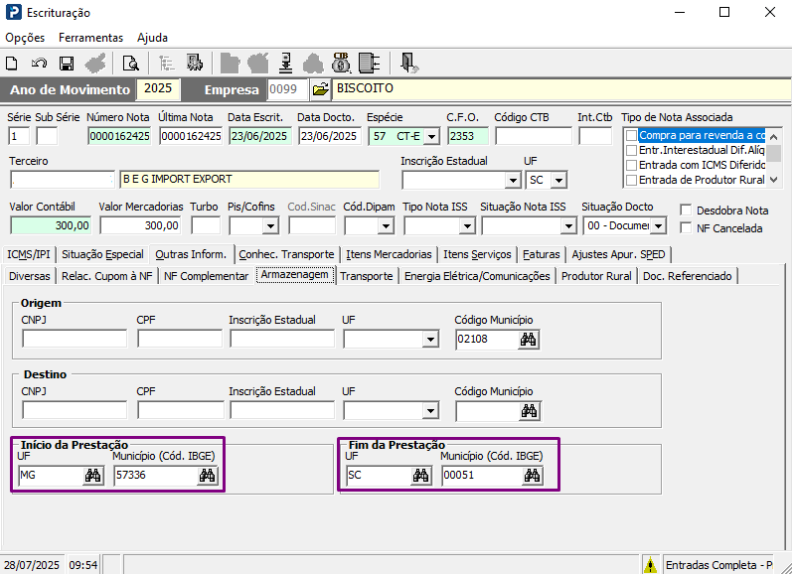Click binoculars search for Origem Código Município
Image resolution: width=792 pixels, height=579 pixels.
(529, 339)
